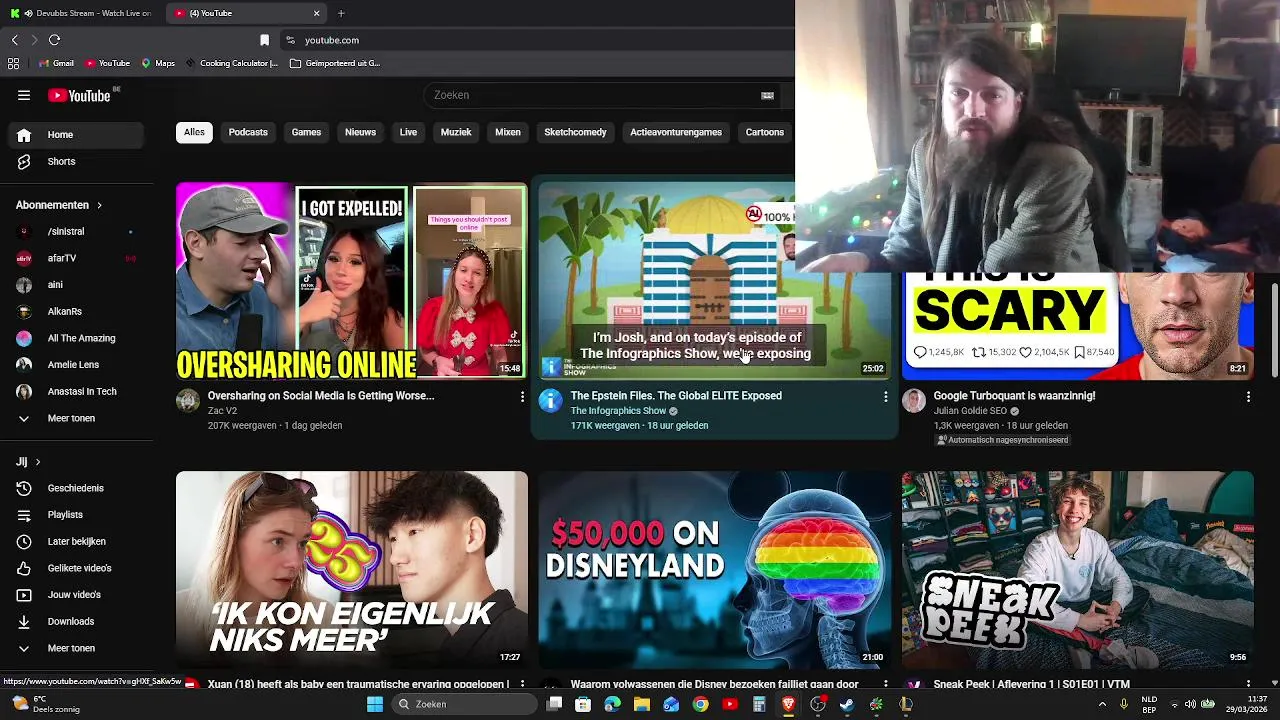Viewport: 1280px width, 720px height.
Task: Open Geïmporteerd uit G... bookmarks folder
Action: pos(335,63)
